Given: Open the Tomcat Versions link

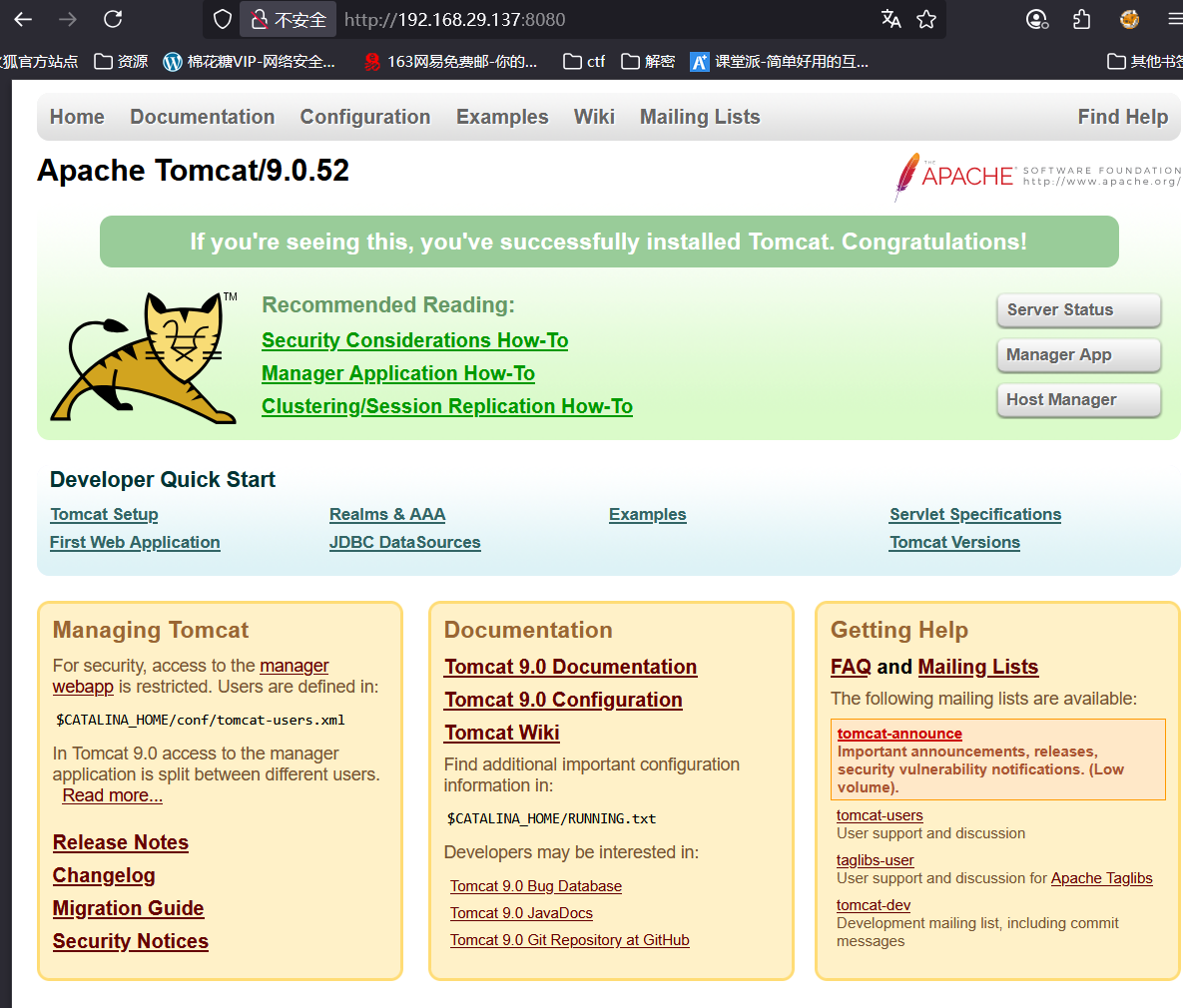Looking at the screenshot, I should 954,543.
